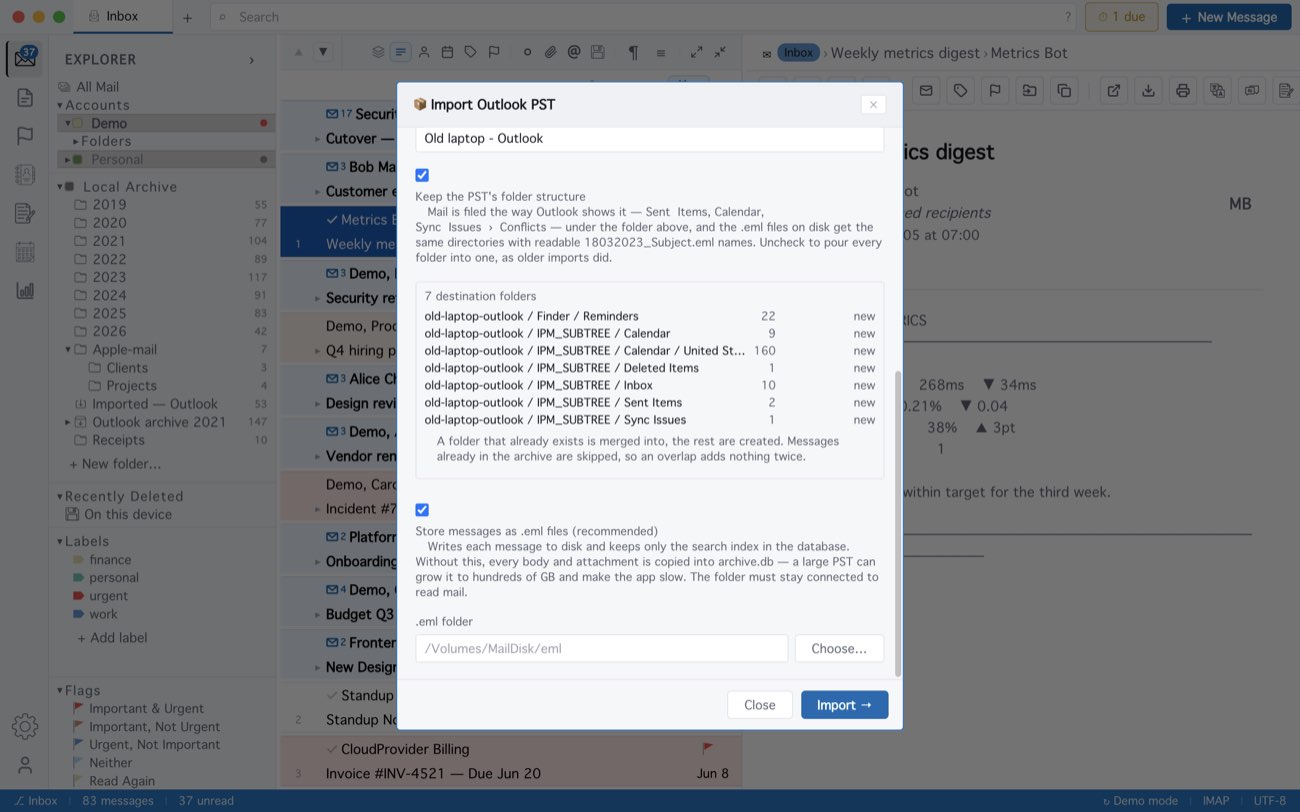Click the Close button in the dialog

760,705
